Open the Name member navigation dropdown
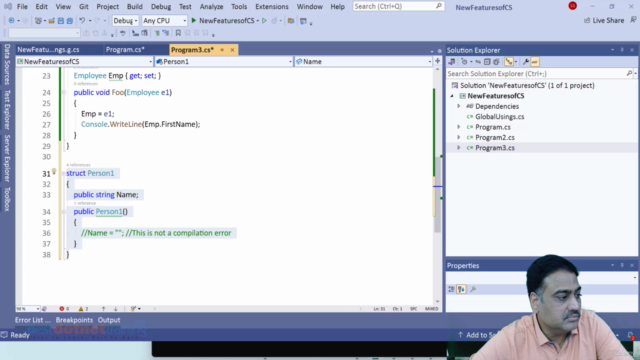This screenshot has height=360, width=640. [x=363, y=62]
